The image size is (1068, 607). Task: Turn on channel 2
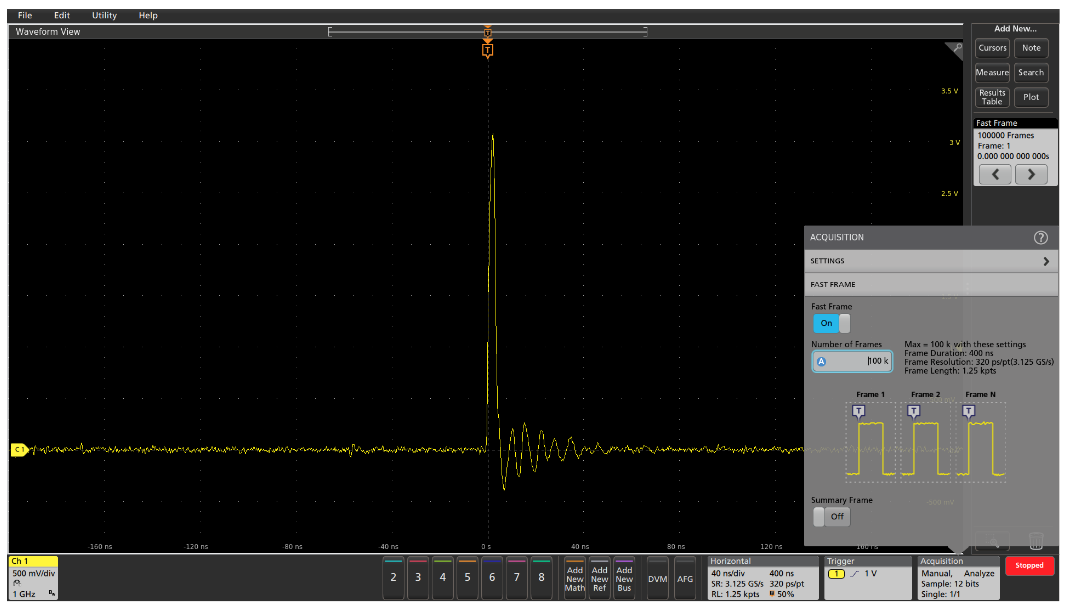click(x=393, y=578)
